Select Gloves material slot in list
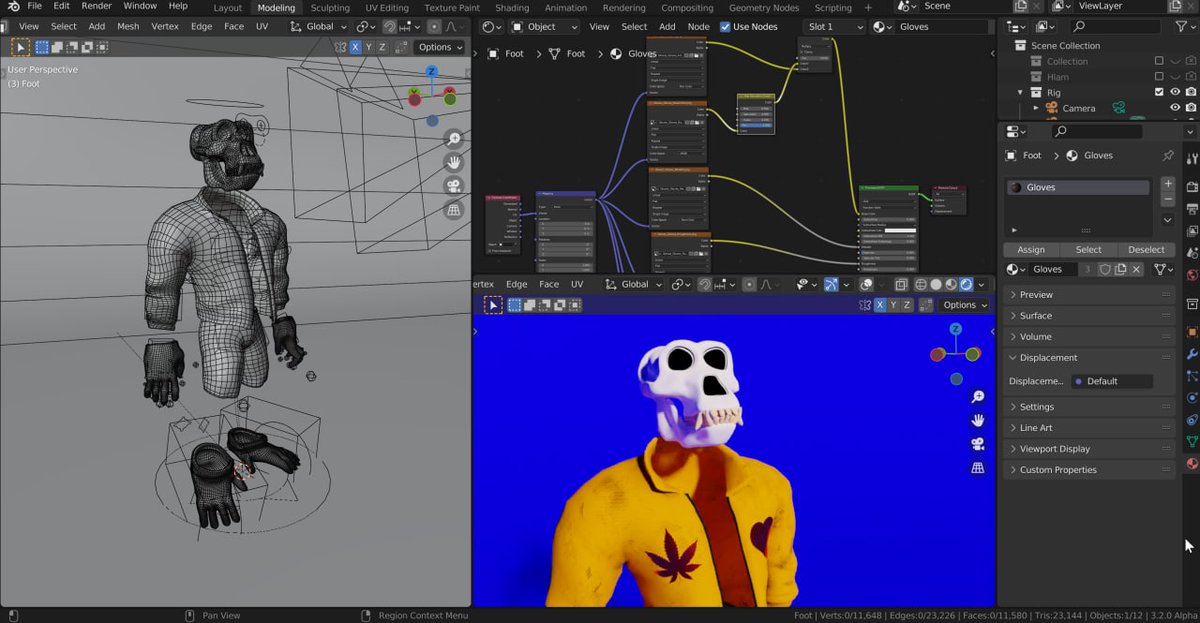This screenshot has width=1200, height=623. [x=1078, y=187]
